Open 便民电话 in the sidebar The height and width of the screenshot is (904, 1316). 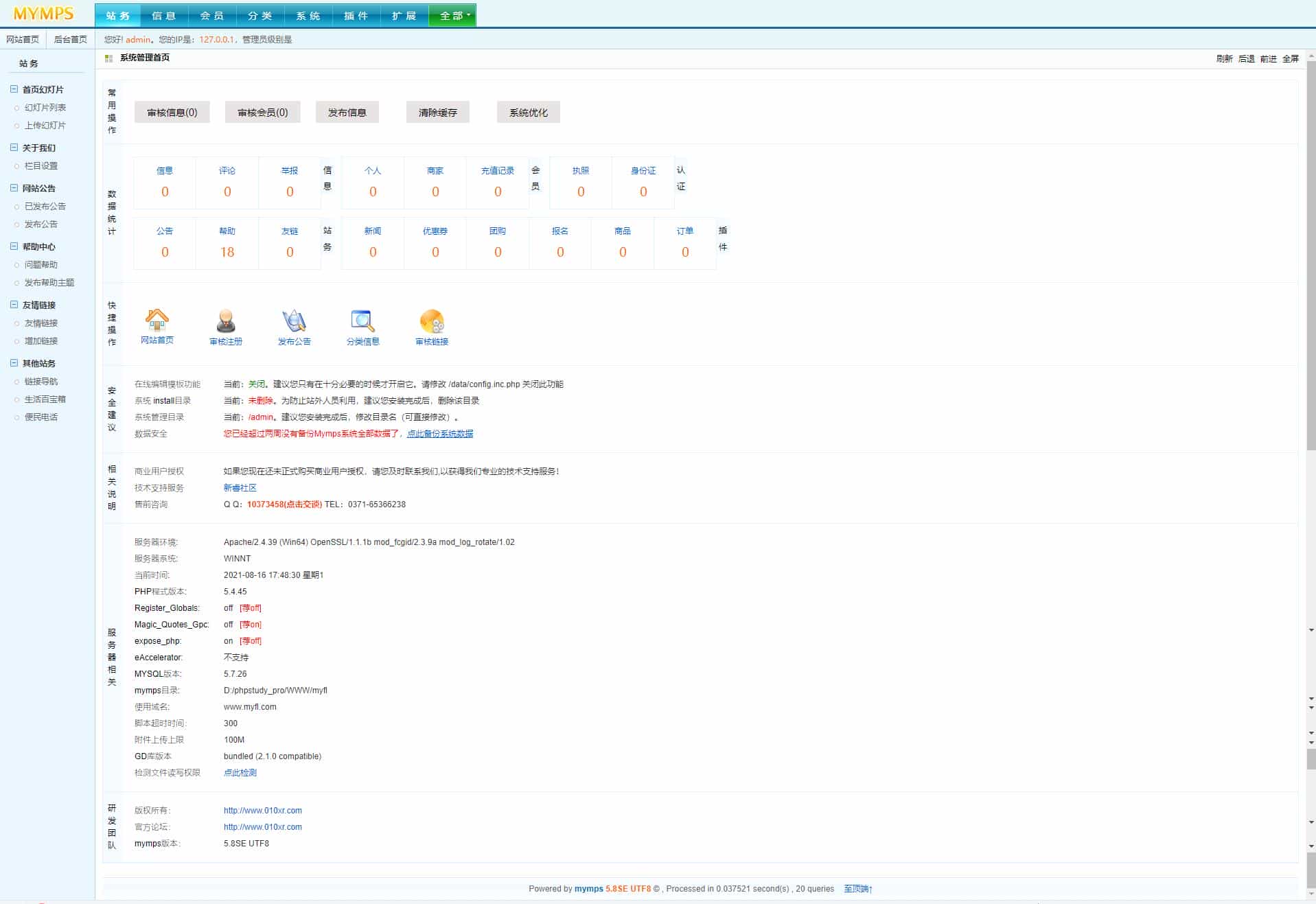click(x=41, y=417)
